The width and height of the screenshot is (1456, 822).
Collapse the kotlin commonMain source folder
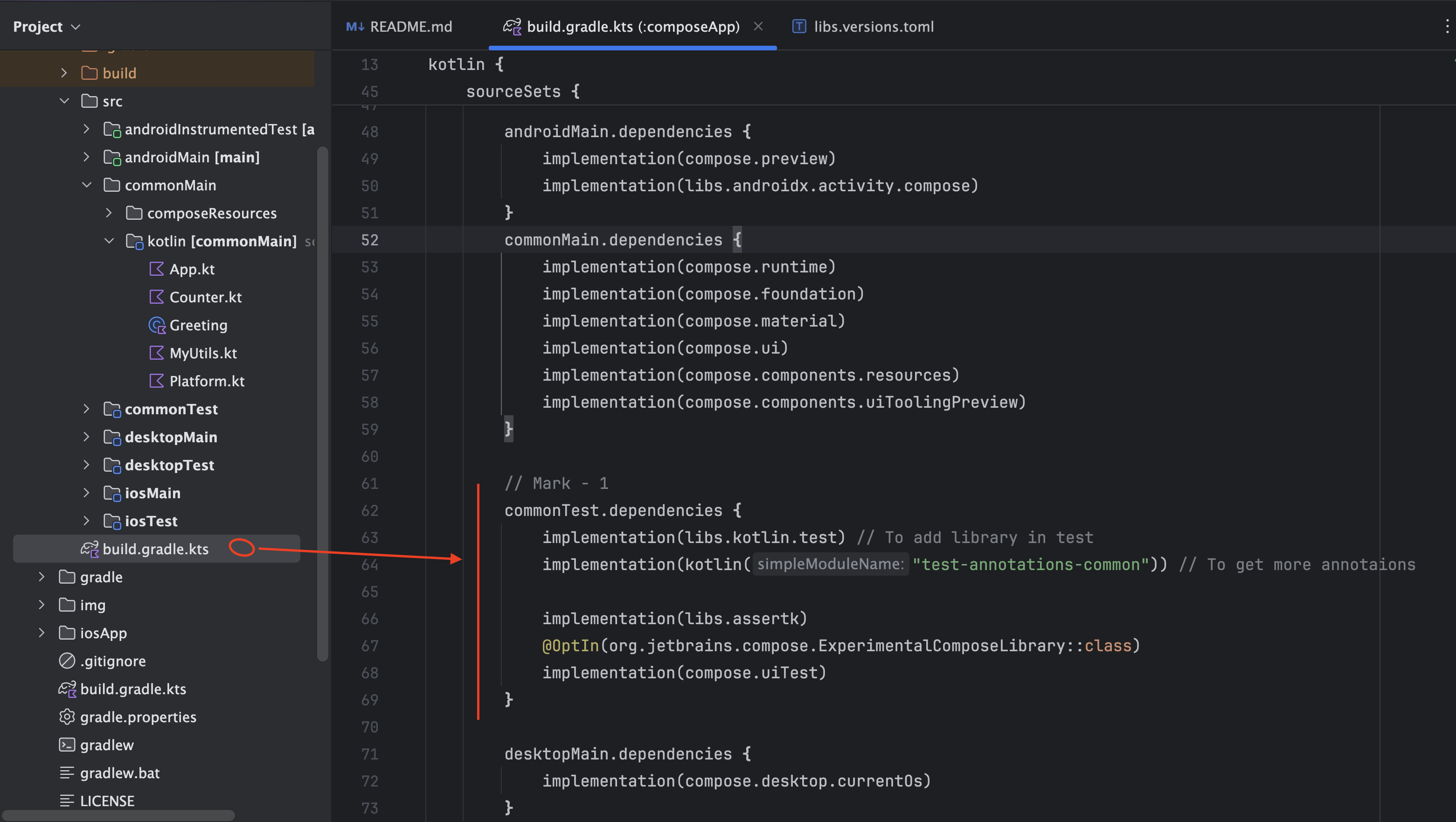(x=109, y=241)
